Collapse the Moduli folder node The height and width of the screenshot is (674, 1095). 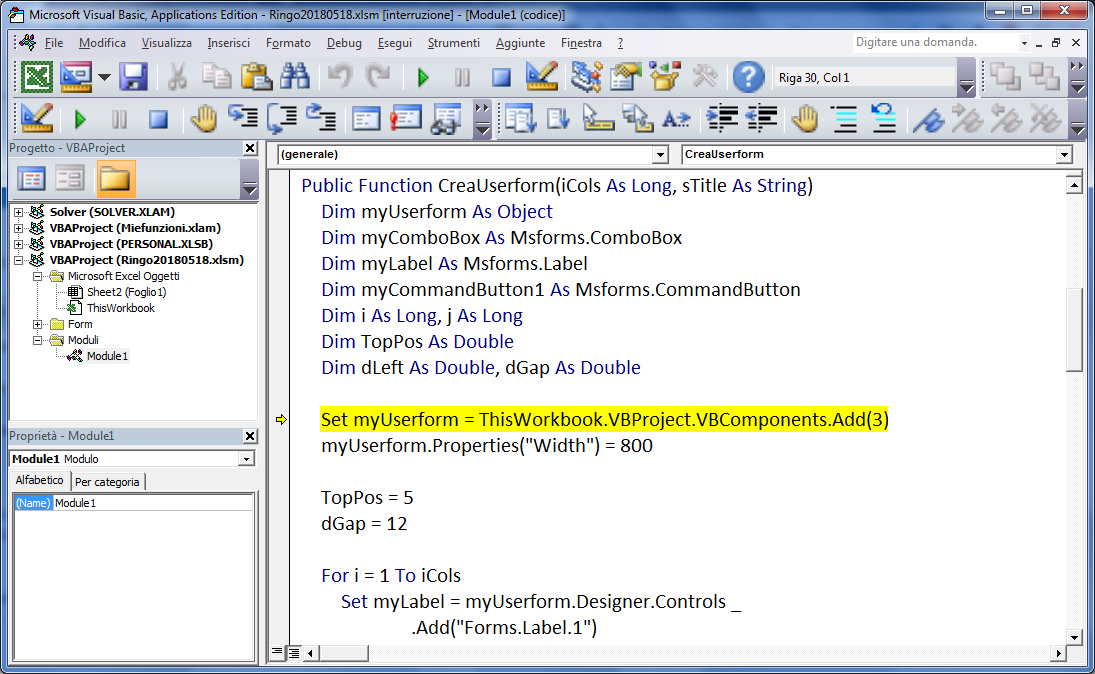point(38,340)
